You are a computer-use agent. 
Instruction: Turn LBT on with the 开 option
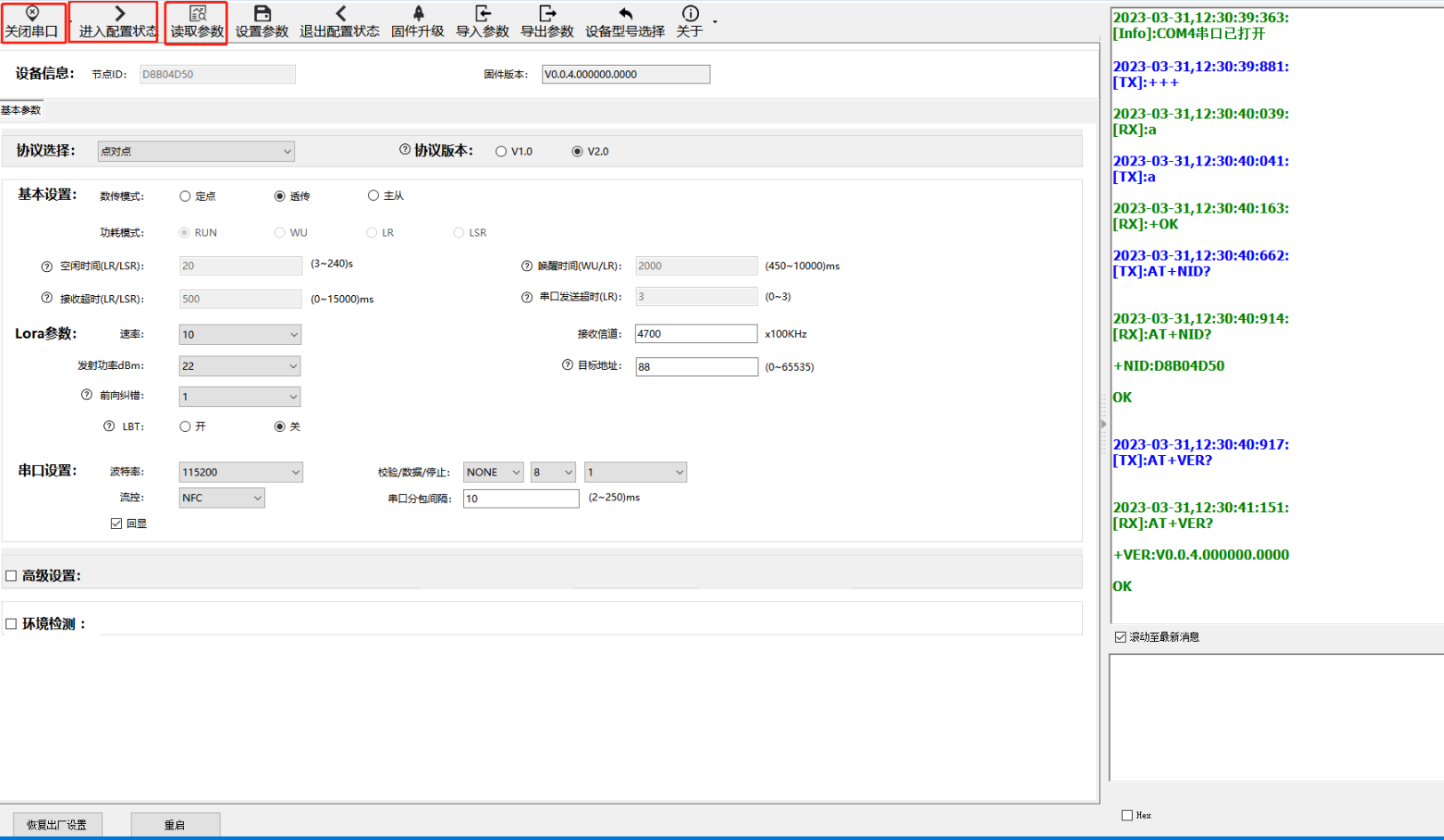point(185,427)
